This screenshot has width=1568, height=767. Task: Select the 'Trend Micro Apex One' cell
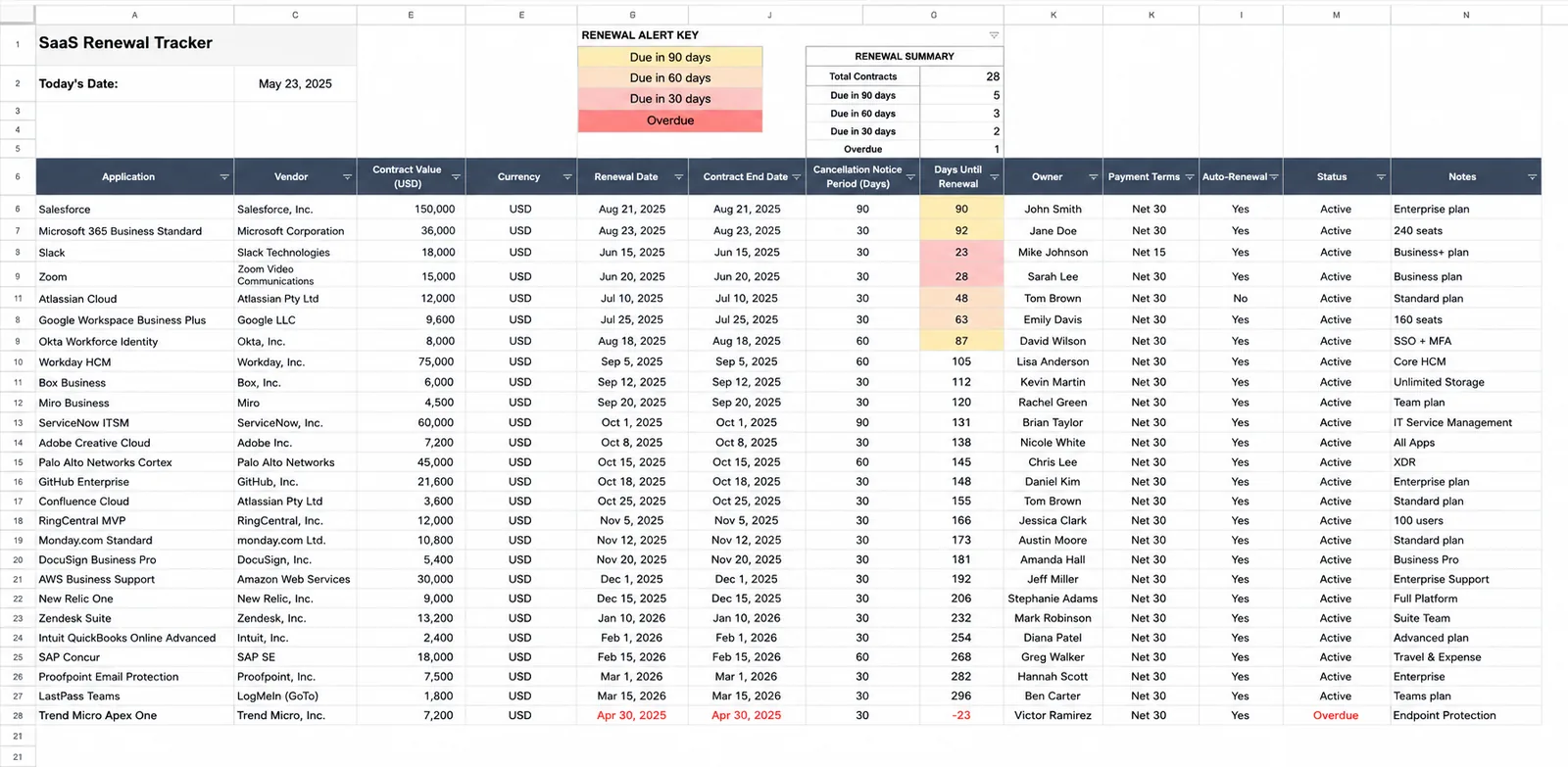point(134,716)
